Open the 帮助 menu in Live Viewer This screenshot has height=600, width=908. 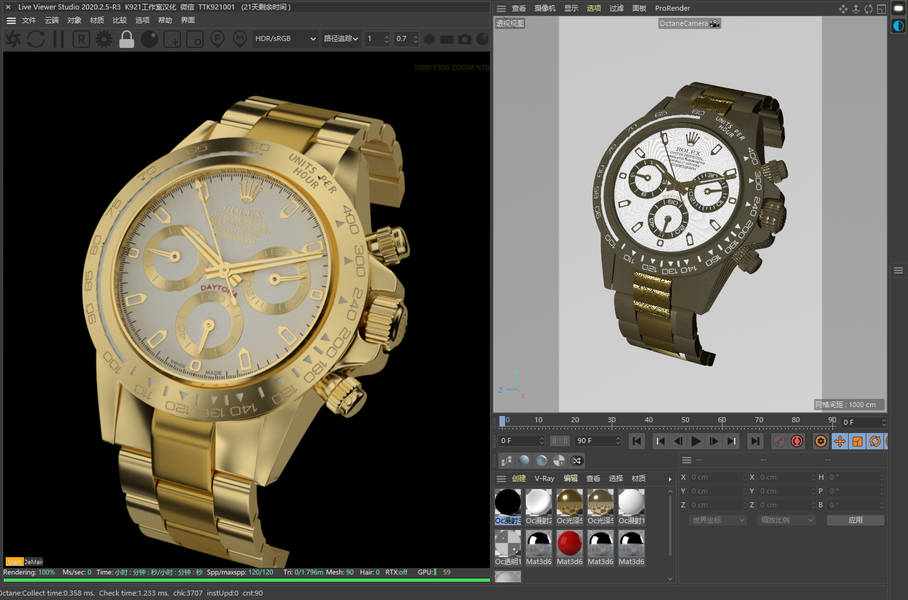[165, 20]
